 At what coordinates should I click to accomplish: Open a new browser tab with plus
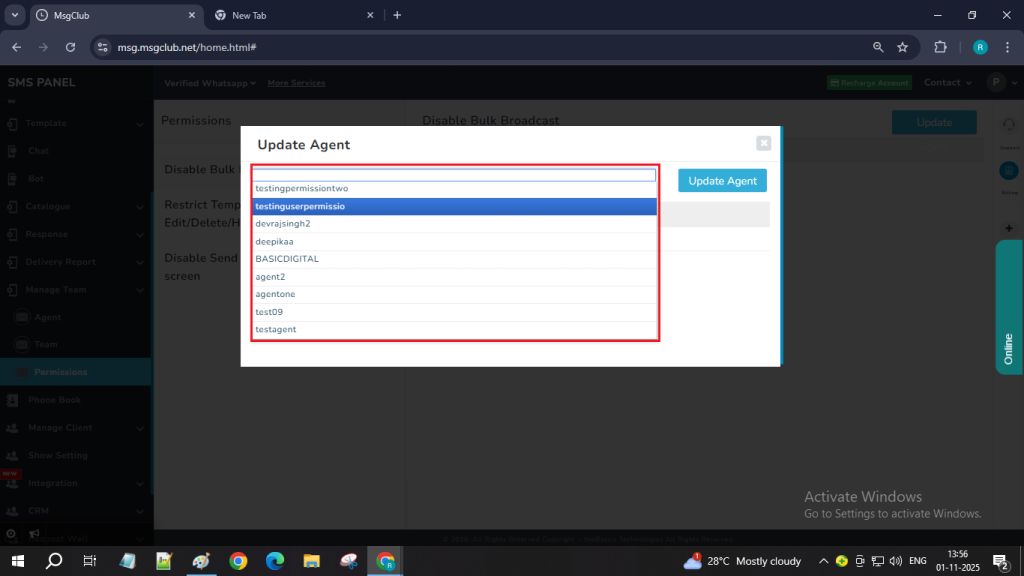click(x=397, y=15)
